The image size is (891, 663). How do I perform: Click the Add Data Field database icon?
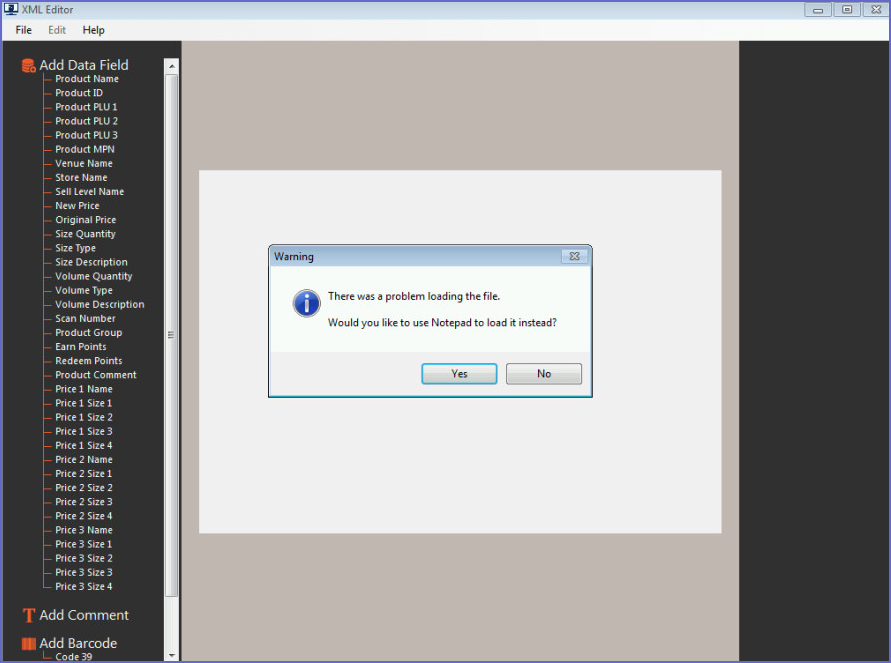pos(29,66)
